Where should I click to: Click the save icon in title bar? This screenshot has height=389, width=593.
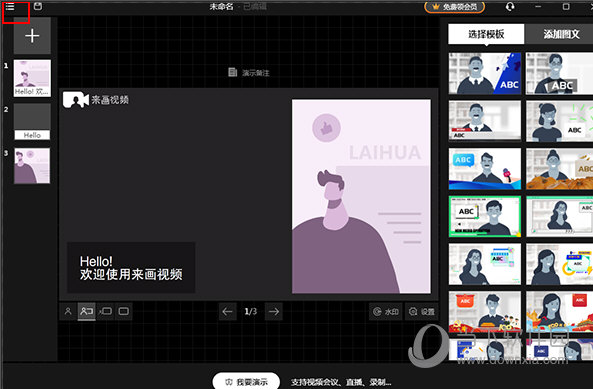pos(38,6)
